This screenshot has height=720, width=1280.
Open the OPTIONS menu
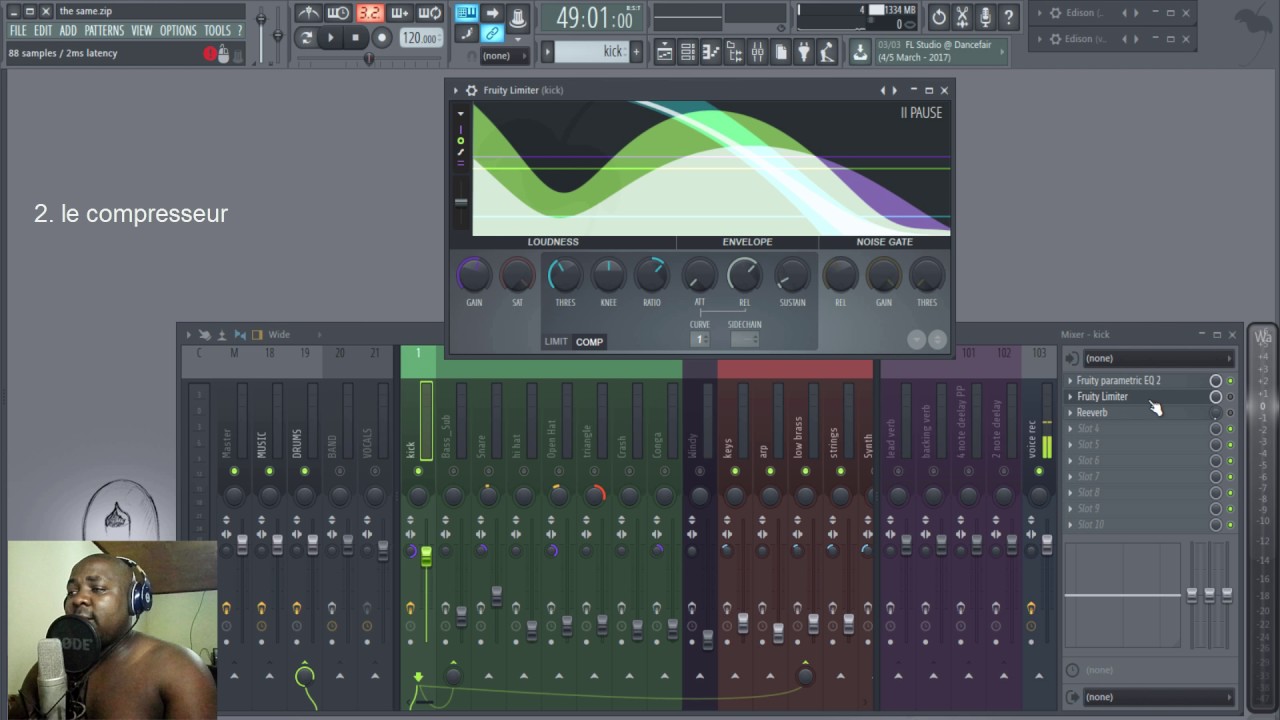[x=178, y=31]
